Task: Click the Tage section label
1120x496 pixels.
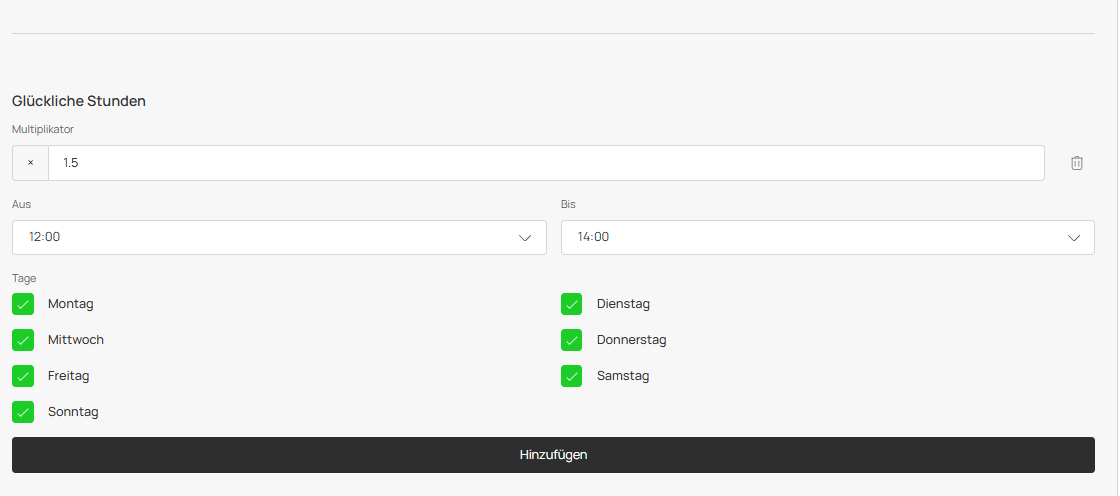Action: click(x=24, y=278)
